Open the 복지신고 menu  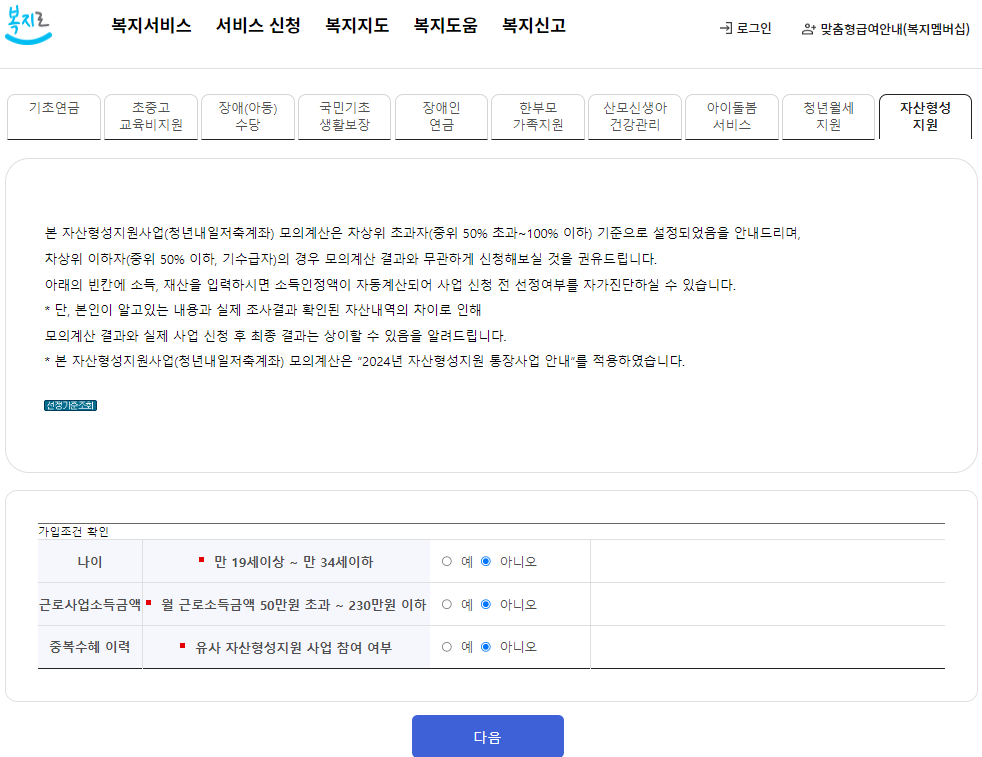point(532,27)
